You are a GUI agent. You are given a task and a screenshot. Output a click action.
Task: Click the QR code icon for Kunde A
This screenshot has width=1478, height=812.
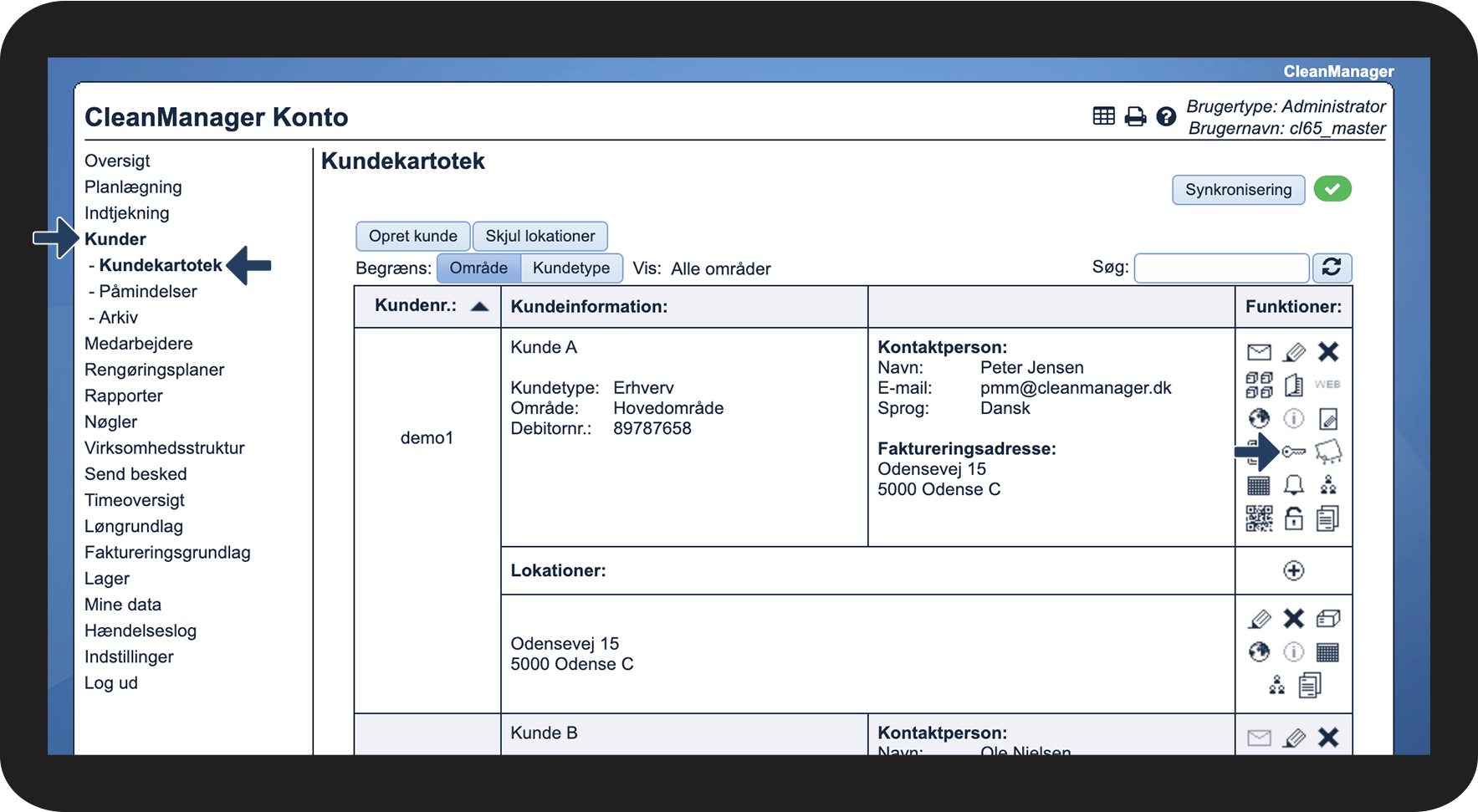tap(1259, 518)
